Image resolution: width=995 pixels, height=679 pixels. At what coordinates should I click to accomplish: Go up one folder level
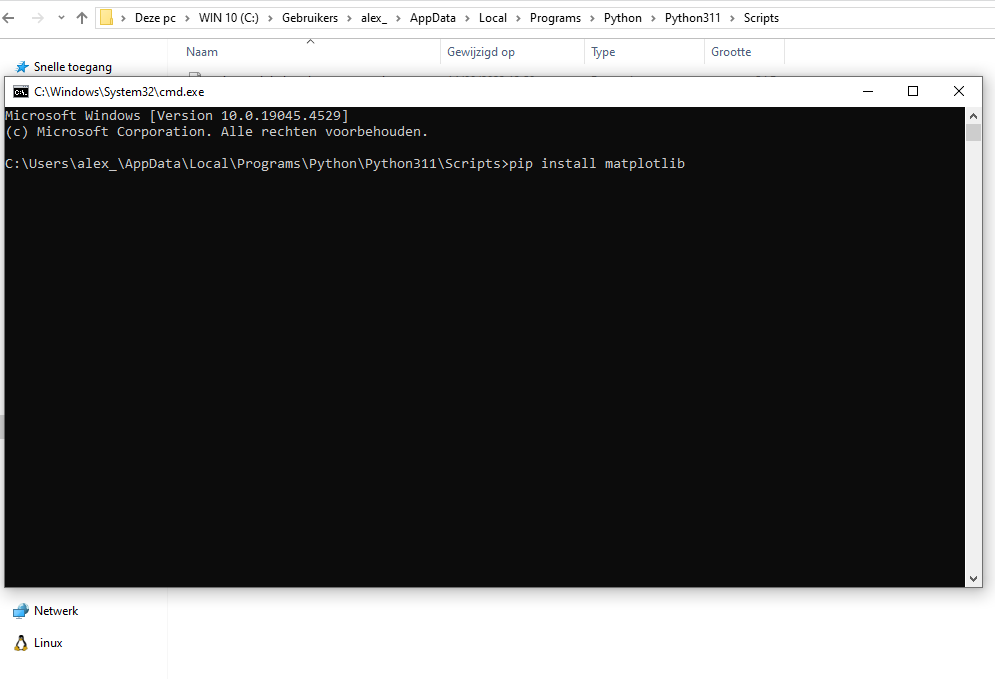point(82,18)
